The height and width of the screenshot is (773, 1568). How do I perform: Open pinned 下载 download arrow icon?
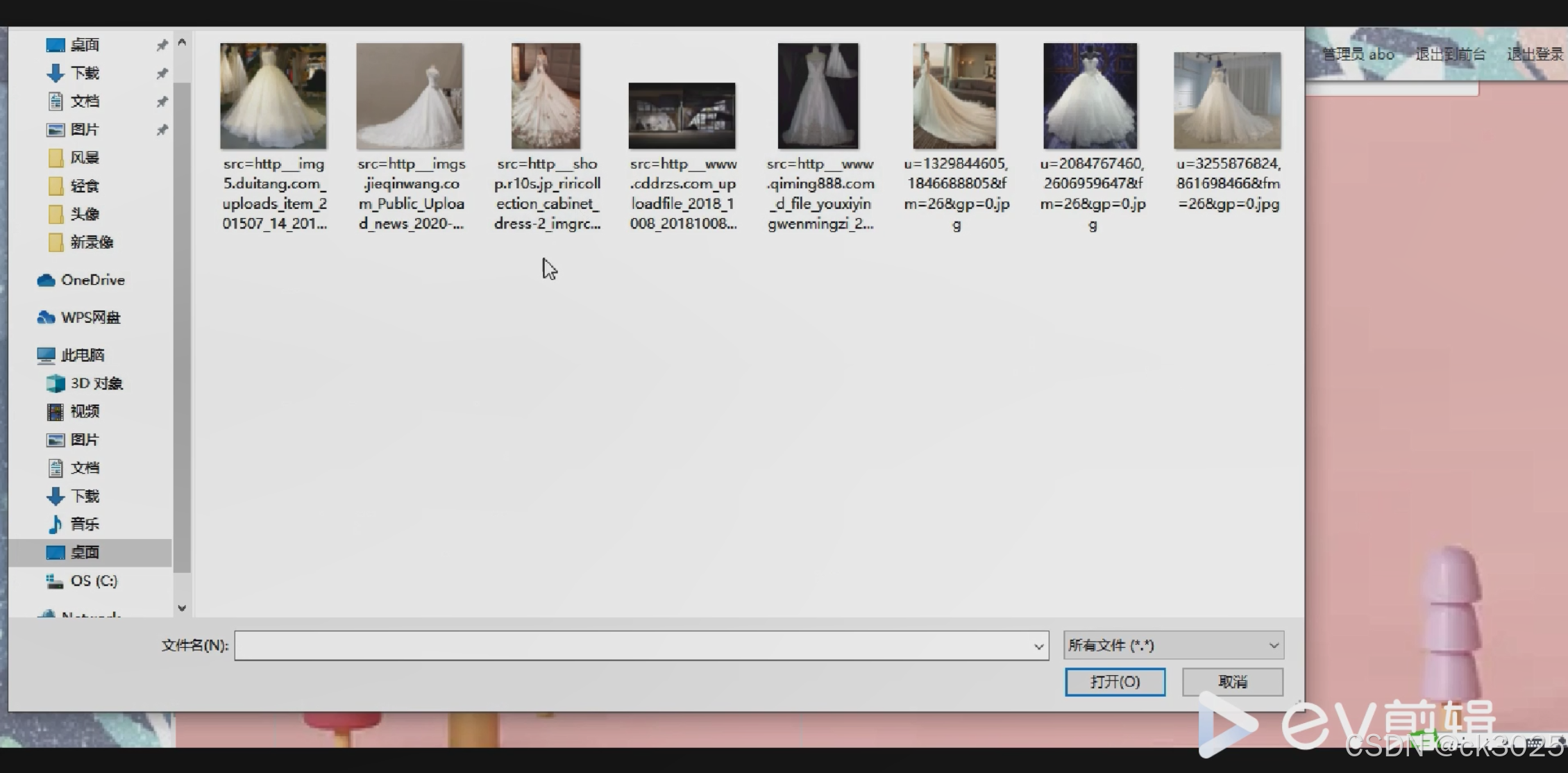point(55,73)
